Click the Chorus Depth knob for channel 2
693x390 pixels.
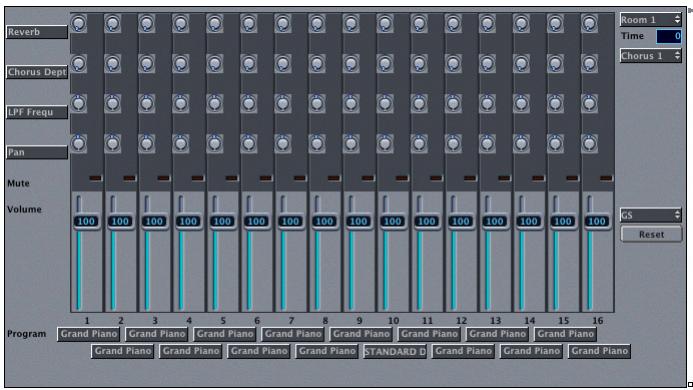pos(113,64)
